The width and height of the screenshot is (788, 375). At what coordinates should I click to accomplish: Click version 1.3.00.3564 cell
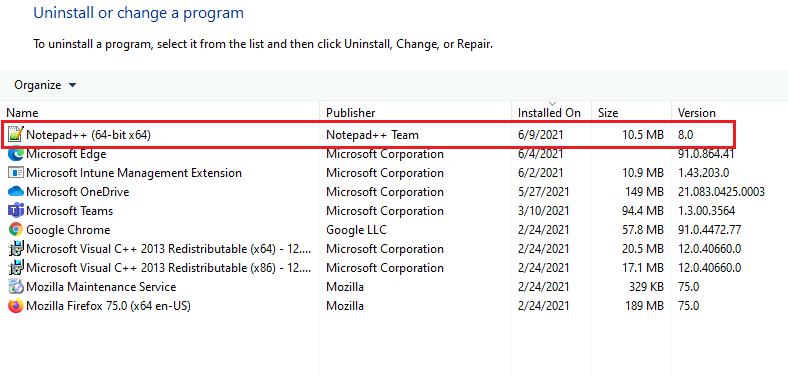click(706, 211)
